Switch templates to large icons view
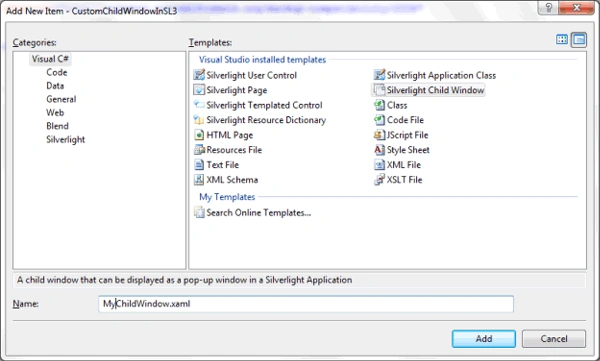Image resolution: width=600 pixels, height=361 pixels. (x=562, y=39)
